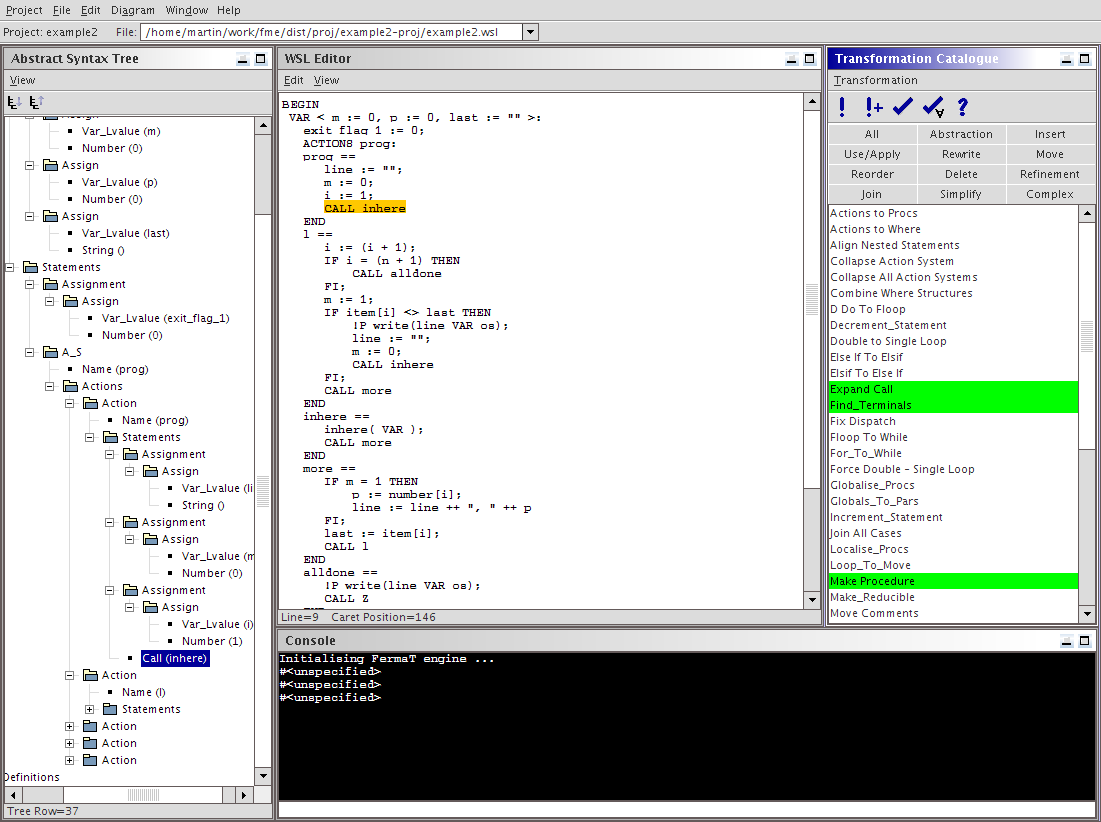Image resolution: width=1101 pixels, height=822 pixels.
Task: Open the Abstract Syntax Tree View menu
Action: (x=22, y=80)
